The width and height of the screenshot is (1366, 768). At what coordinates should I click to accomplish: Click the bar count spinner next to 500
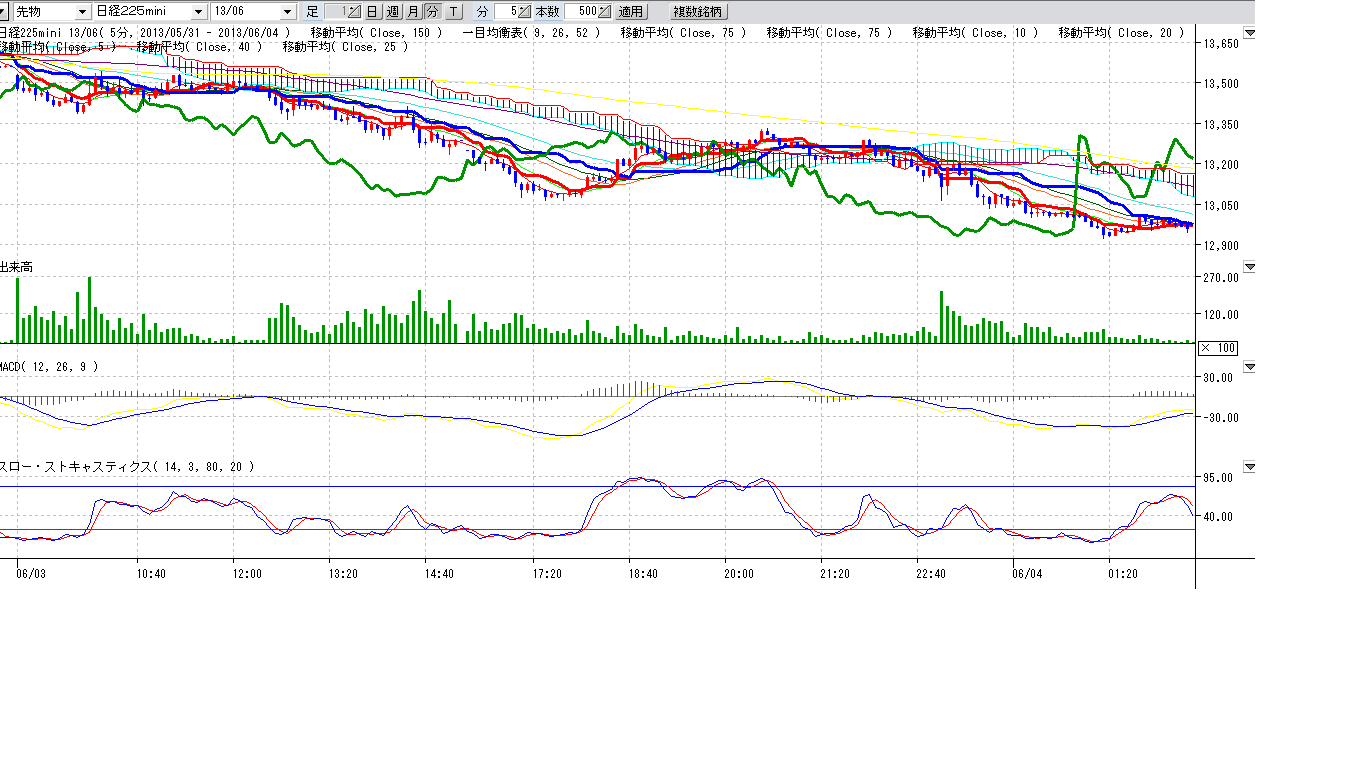[604, 12]
